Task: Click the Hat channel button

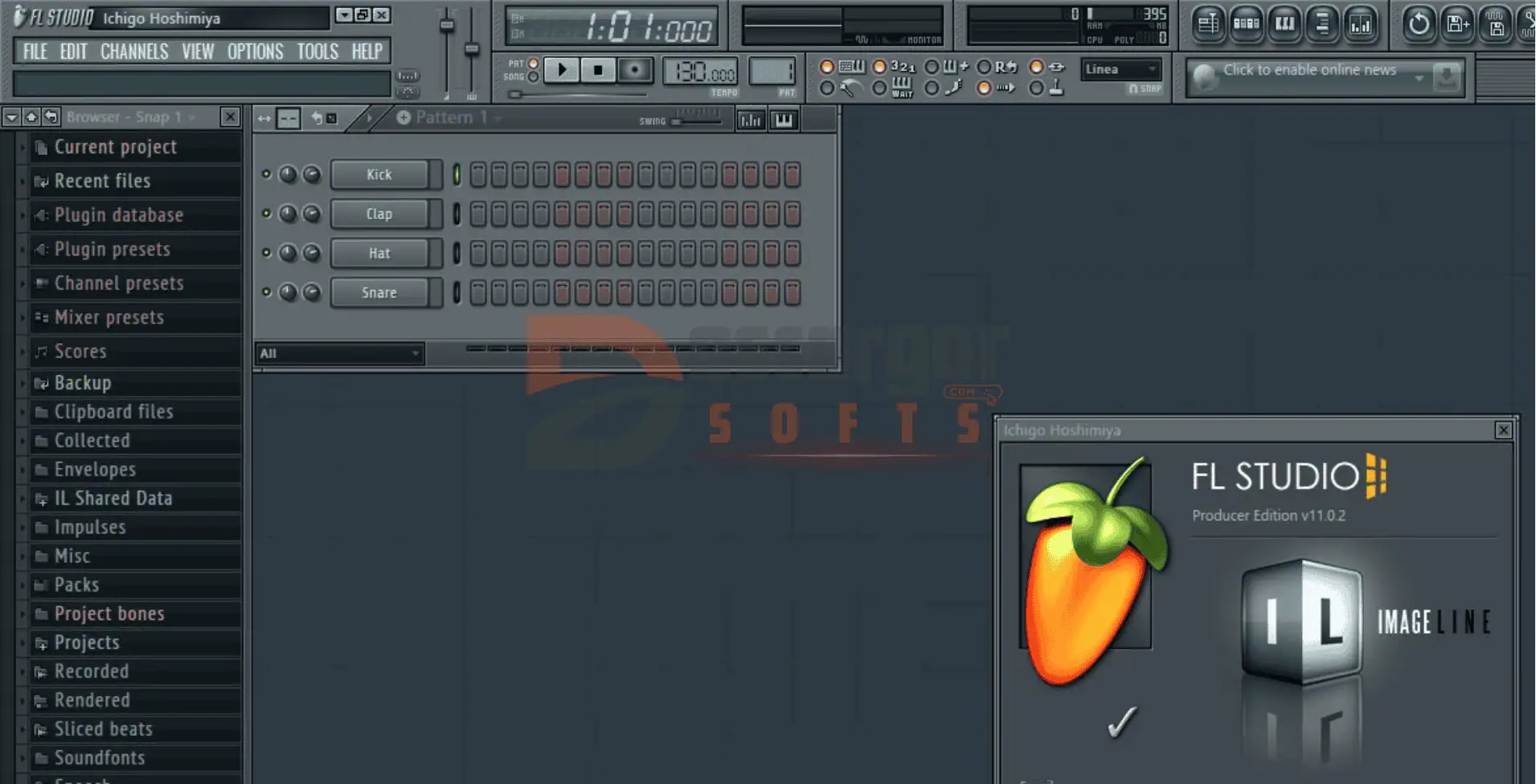Action: 379,253
